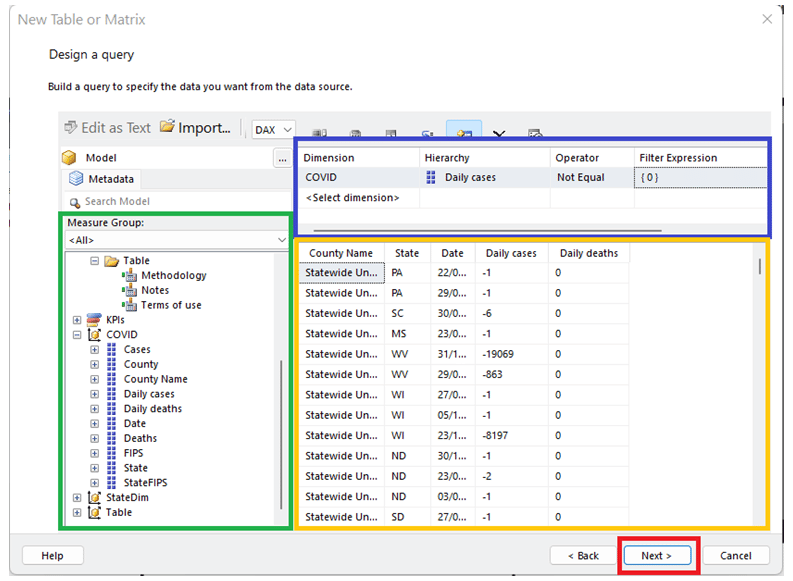Select the COVID dimension icon
The width and height of the screenshot is (793, 581).
(x=94, y=335)
